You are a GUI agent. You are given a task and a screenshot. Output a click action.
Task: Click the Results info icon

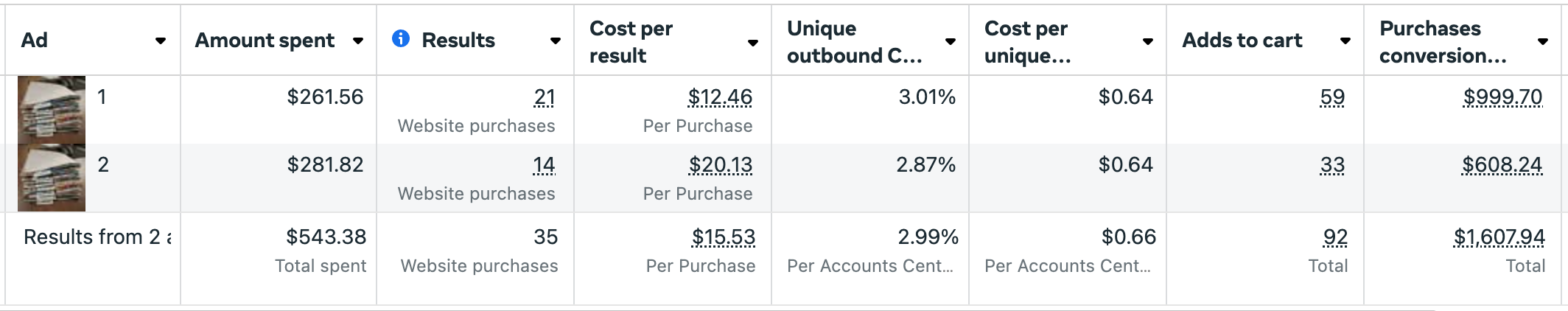(x=401, y=38)
